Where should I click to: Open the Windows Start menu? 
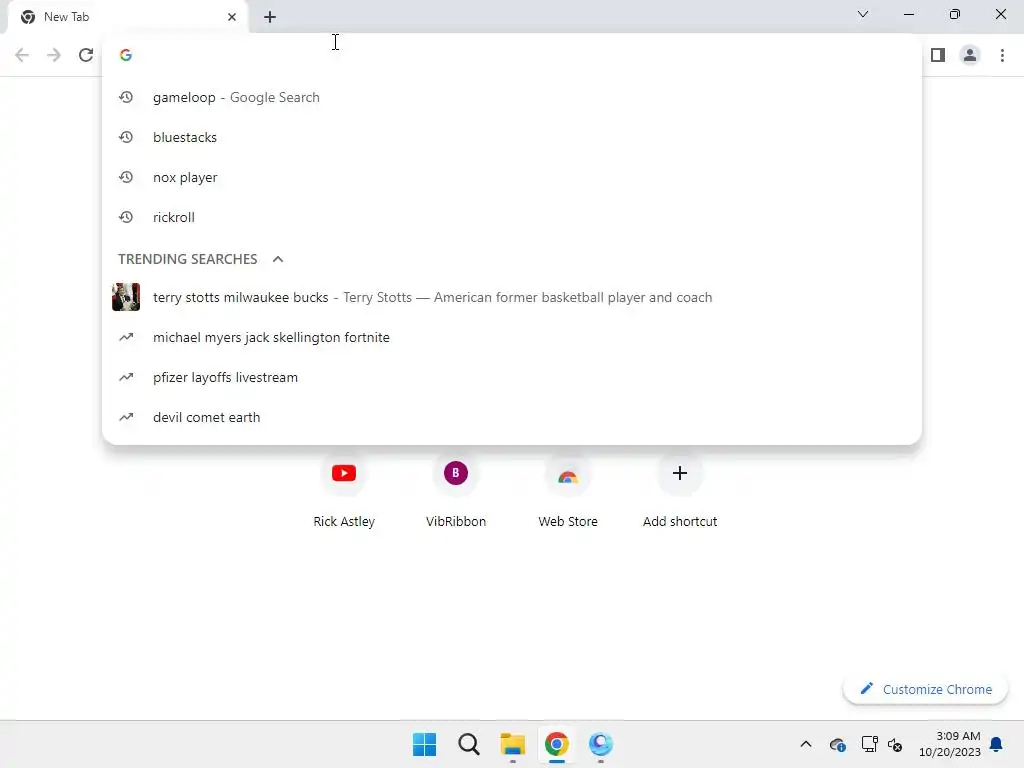[424, 744]
